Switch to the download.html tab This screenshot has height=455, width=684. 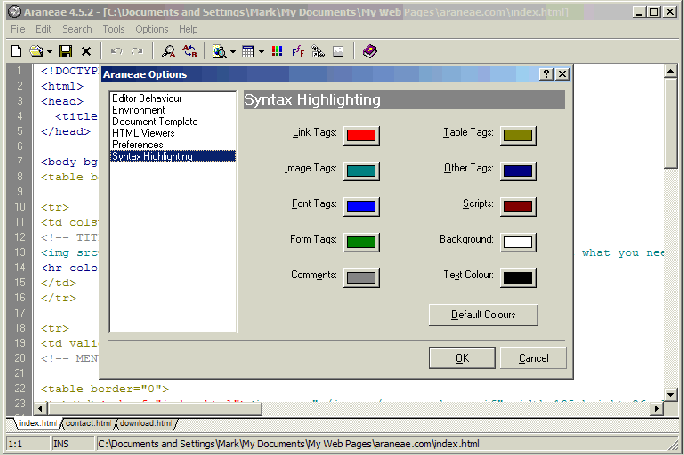tap(146, 423)
